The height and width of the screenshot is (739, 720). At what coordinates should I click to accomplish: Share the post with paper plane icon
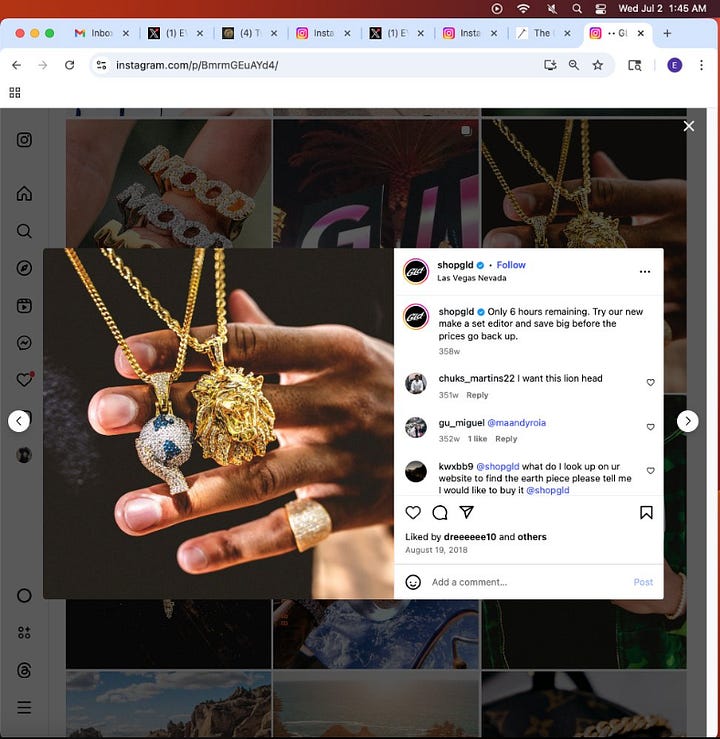coord(466,512)
